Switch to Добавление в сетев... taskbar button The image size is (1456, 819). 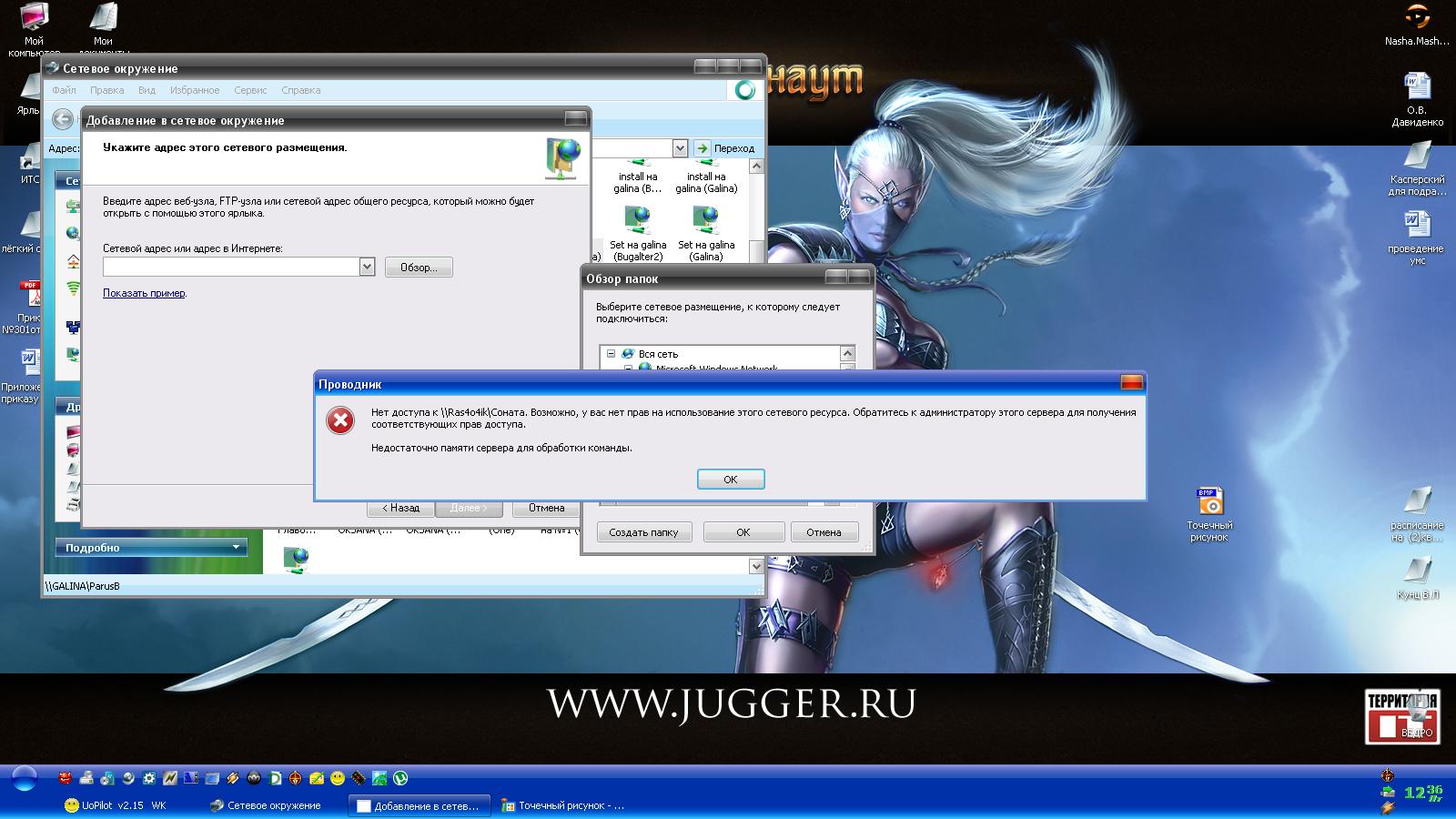coord(420,805)
